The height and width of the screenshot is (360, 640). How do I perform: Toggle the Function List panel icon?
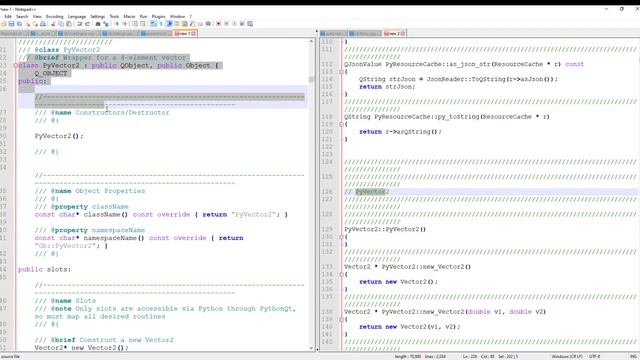click(x=192, y=24)
